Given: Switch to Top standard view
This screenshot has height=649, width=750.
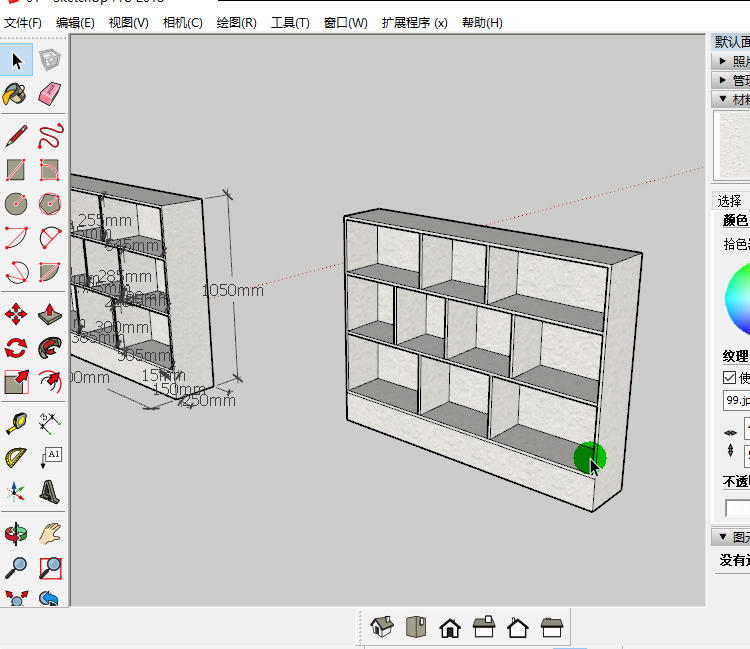Looking at the screenshot, I should click(416, 627).
